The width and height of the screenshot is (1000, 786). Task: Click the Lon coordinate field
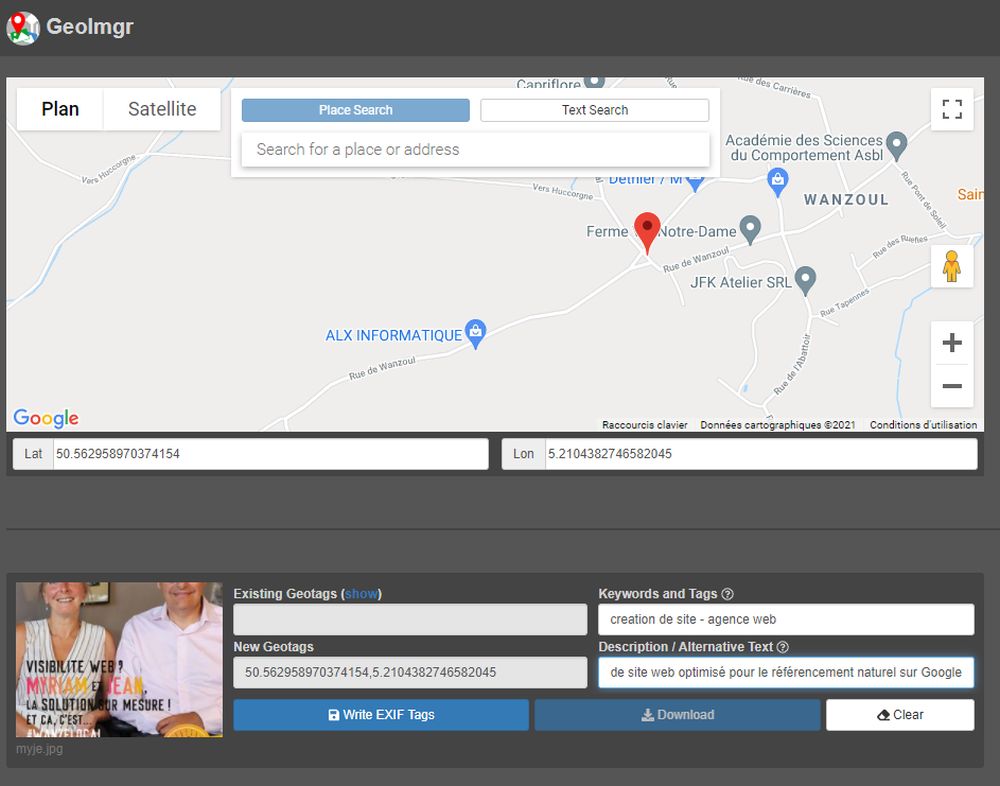point(761,454)
